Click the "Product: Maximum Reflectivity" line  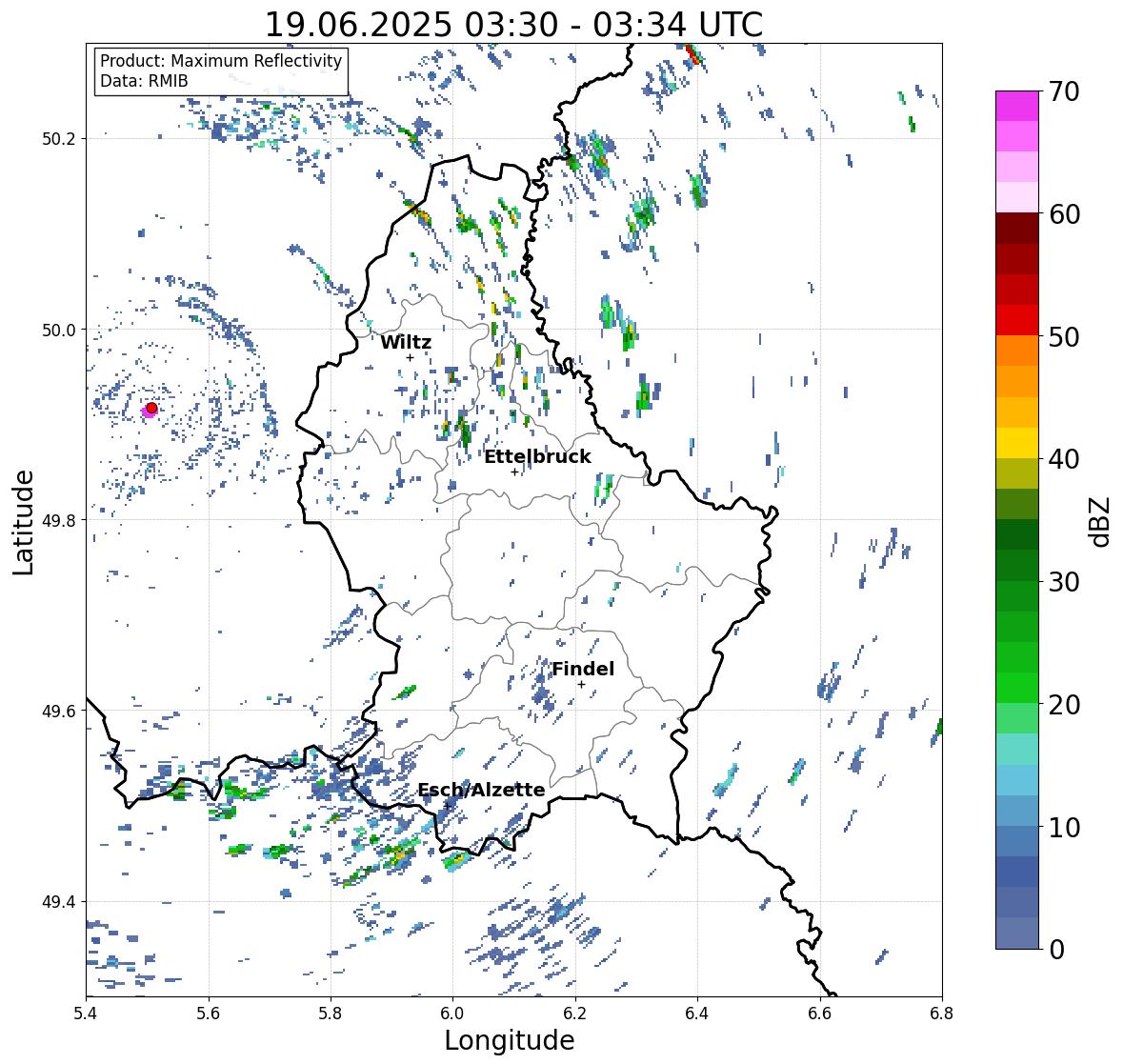(x=221, y=61)
